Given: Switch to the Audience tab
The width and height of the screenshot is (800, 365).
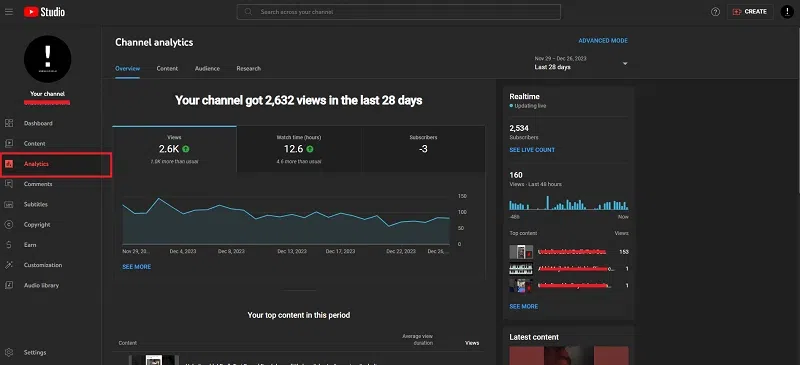Looking at the screenshot, I should pyautogui.click(x=207, y=68).
